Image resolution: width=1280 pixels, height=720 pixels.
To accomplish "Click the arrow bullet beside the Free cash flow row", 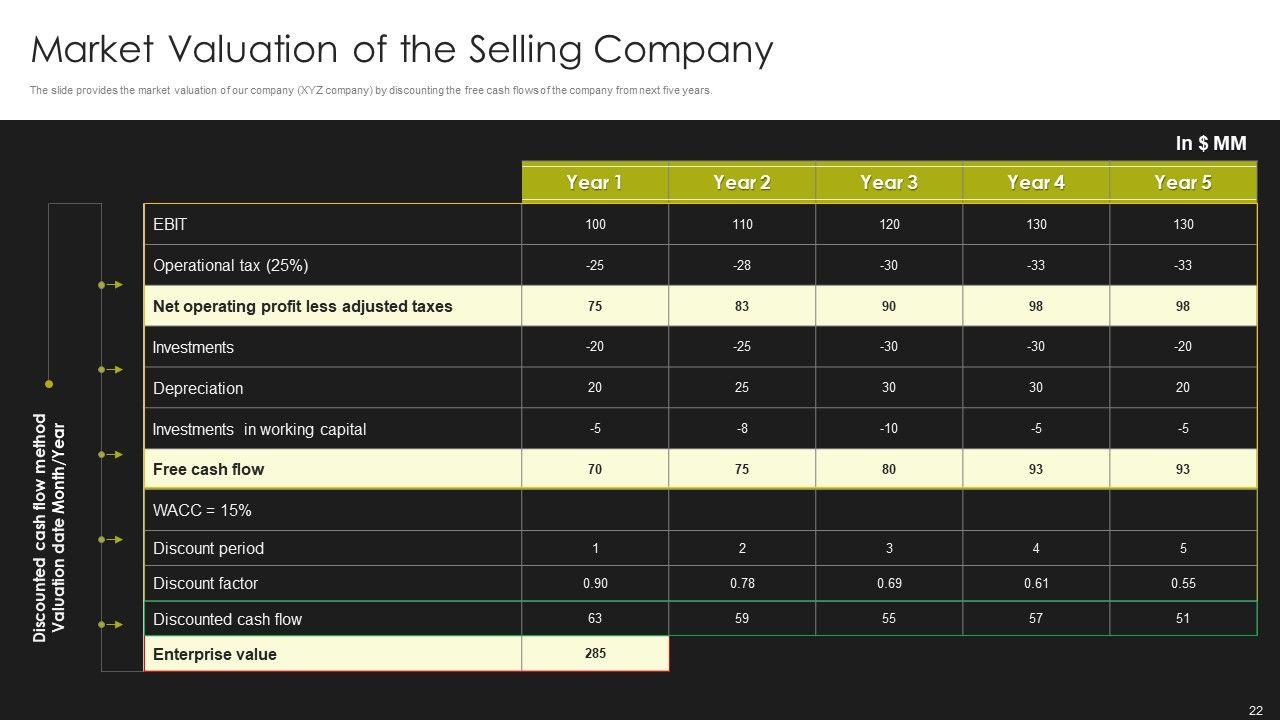I will pyautogui.click(x=111, y=455).
